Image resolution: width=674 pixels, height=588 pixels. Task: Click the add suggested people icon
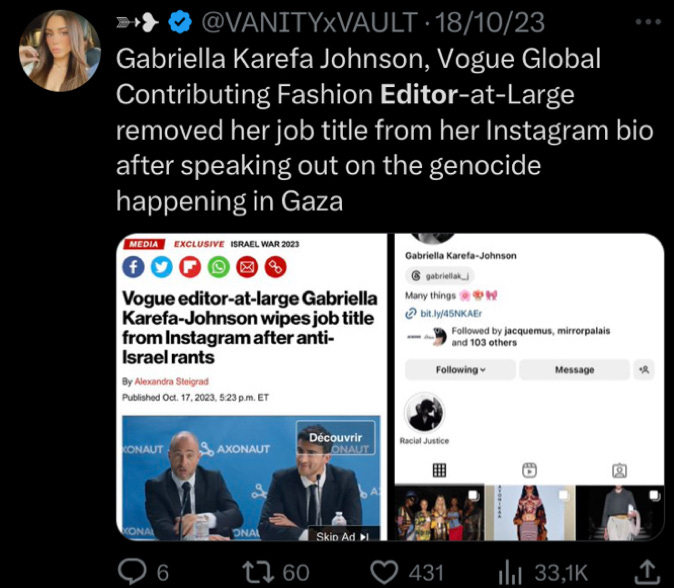[x=644, y=370]
